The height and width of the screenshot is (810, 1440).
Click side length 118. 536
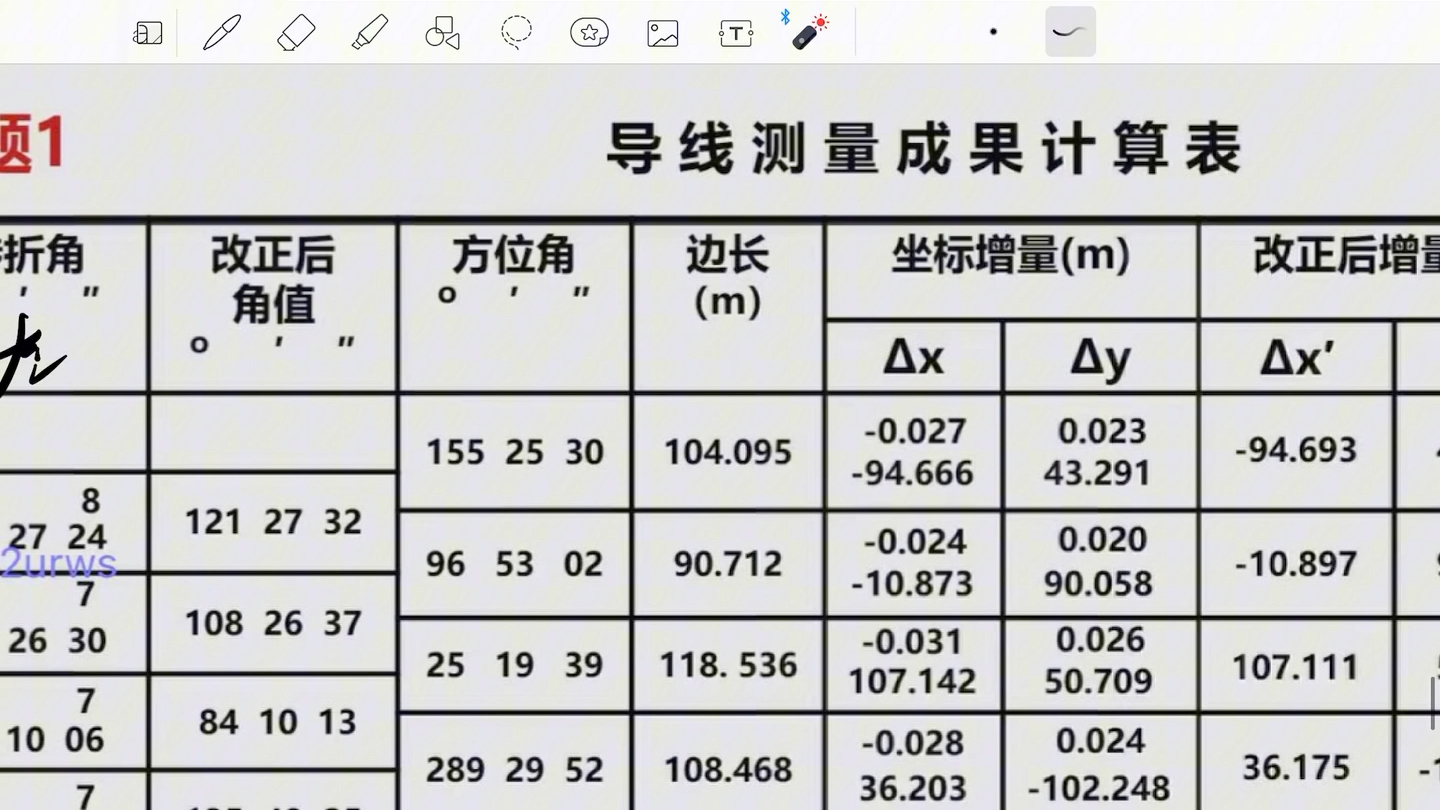point(728,665)
